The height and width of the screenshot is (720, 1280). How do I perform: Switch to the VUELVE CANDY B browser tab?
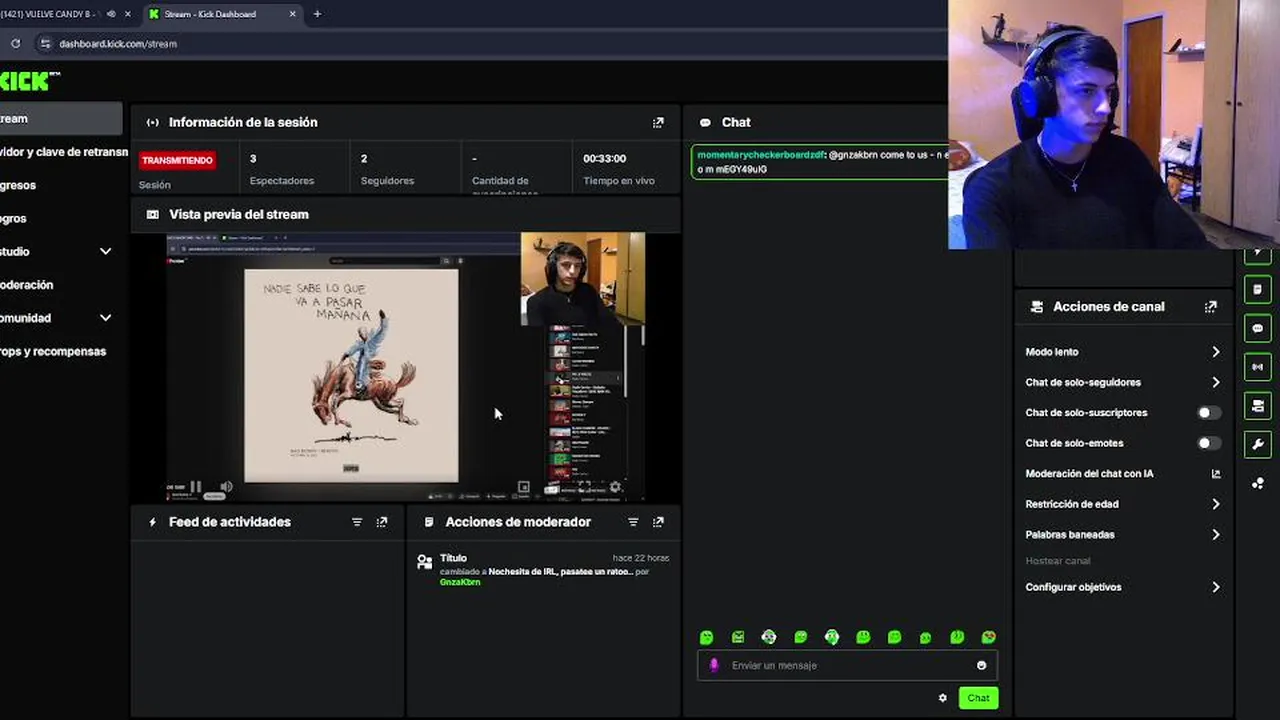coord(48,14)
